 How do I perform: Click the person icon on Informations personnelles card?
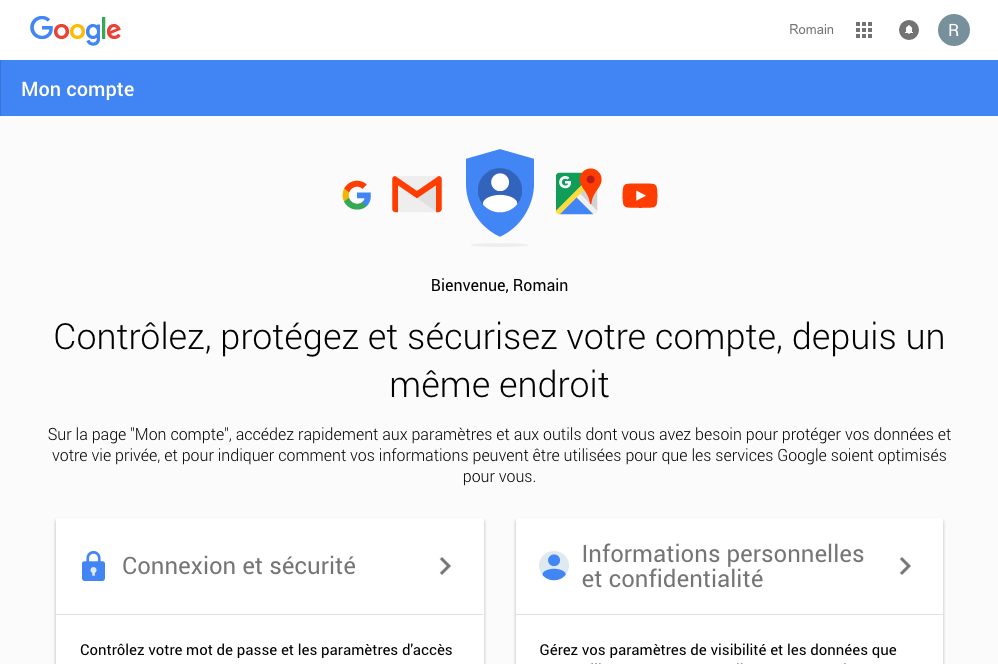pyautogui.click(x=554, y=565)
